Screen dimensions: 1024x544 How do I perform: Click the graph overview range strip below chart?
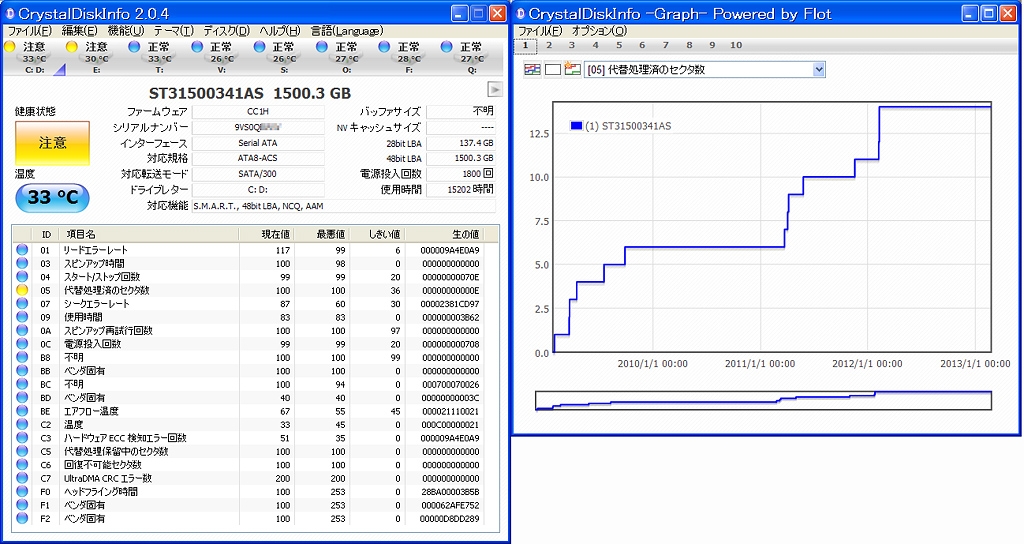[x=763, y=400]
